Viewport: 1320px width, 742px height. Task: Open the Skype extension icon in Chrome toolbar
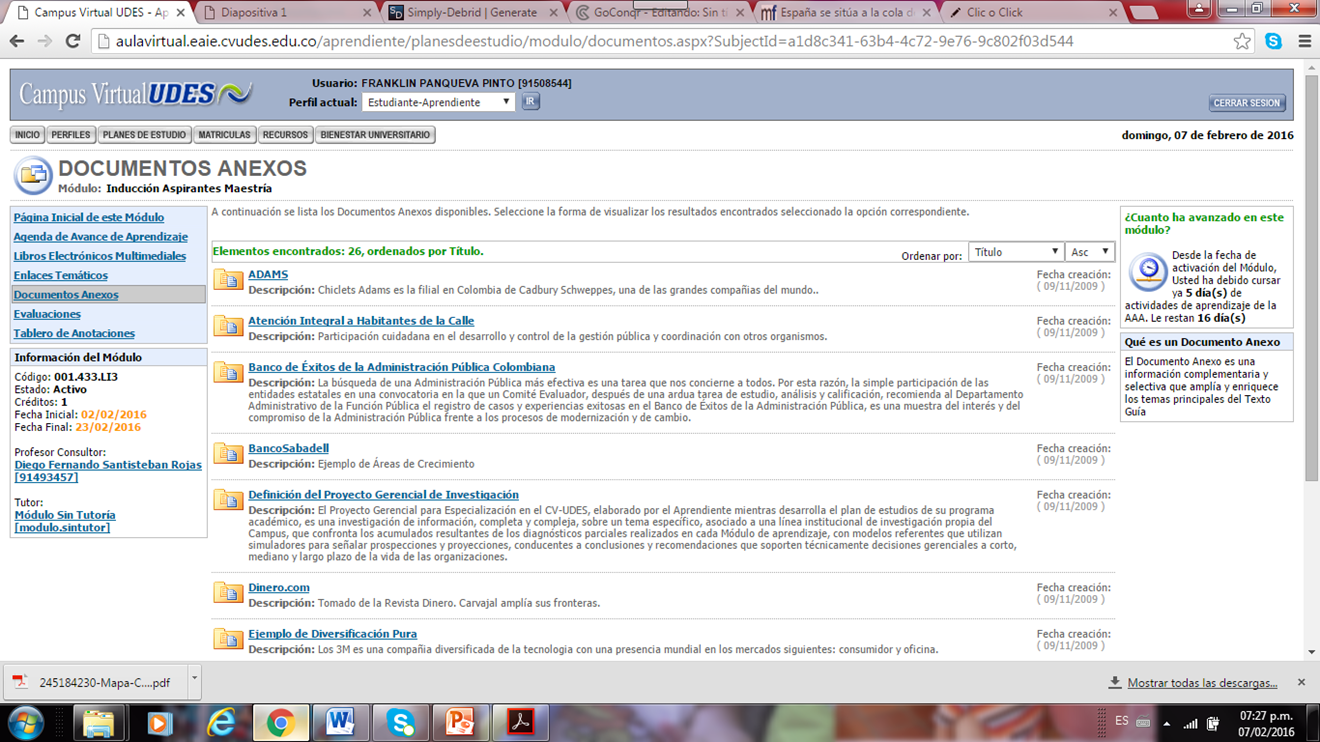(x=1273, y=41)
